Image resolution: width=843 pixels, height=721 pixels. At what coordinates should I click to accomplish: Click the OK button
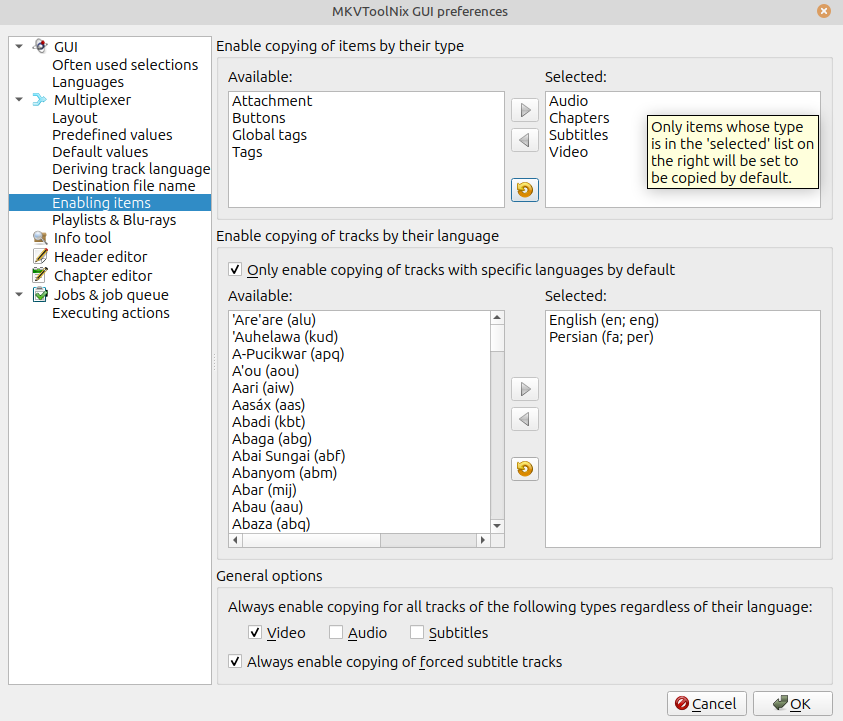pyautogui.click(x=792, y=703)
